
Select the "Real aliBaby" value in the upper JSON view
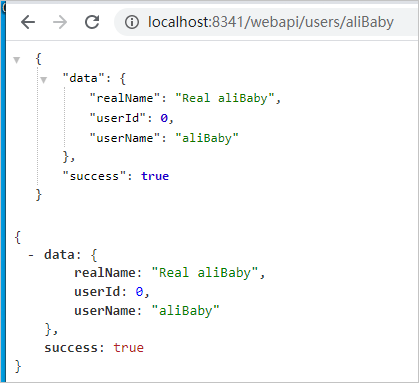225,98
